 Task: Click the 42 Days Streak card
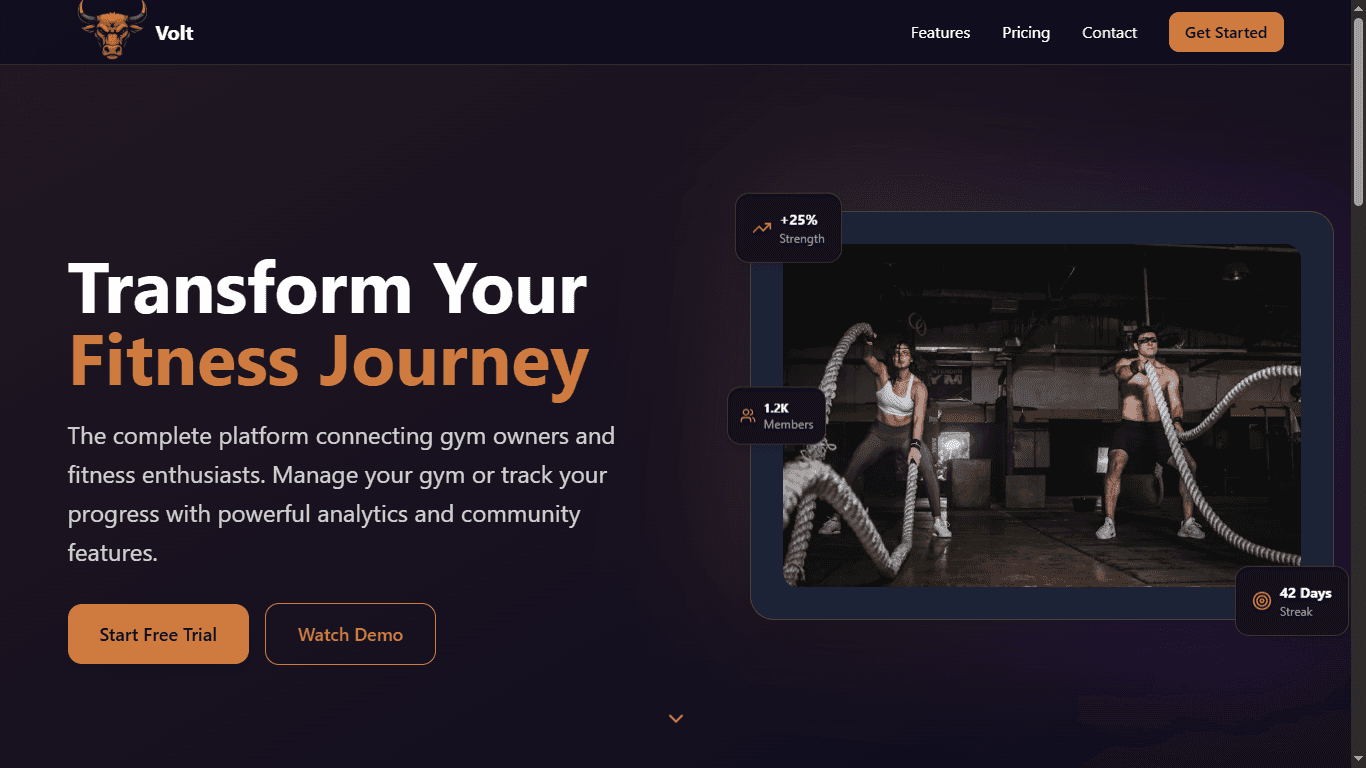coord(1291,601)
